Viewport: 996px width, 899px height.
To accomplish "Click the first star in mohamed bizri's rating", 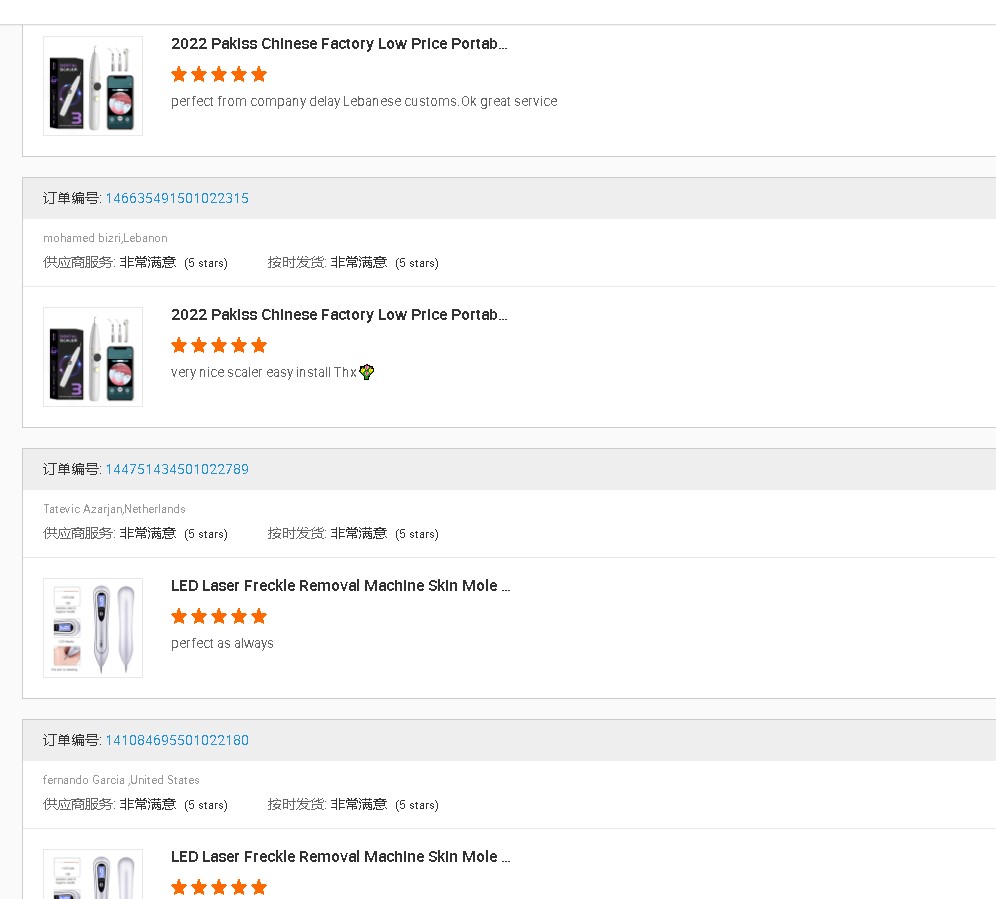I will click(179, 345).
